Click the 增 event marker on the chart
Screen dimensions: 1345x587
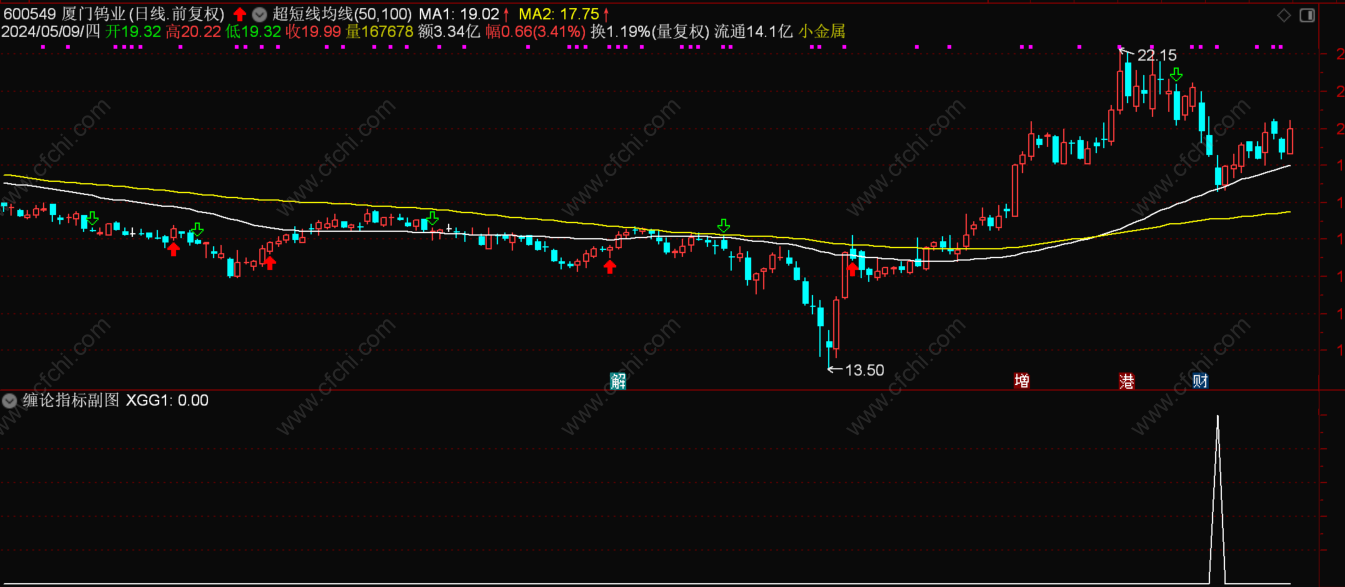[x=1021, y=381]
